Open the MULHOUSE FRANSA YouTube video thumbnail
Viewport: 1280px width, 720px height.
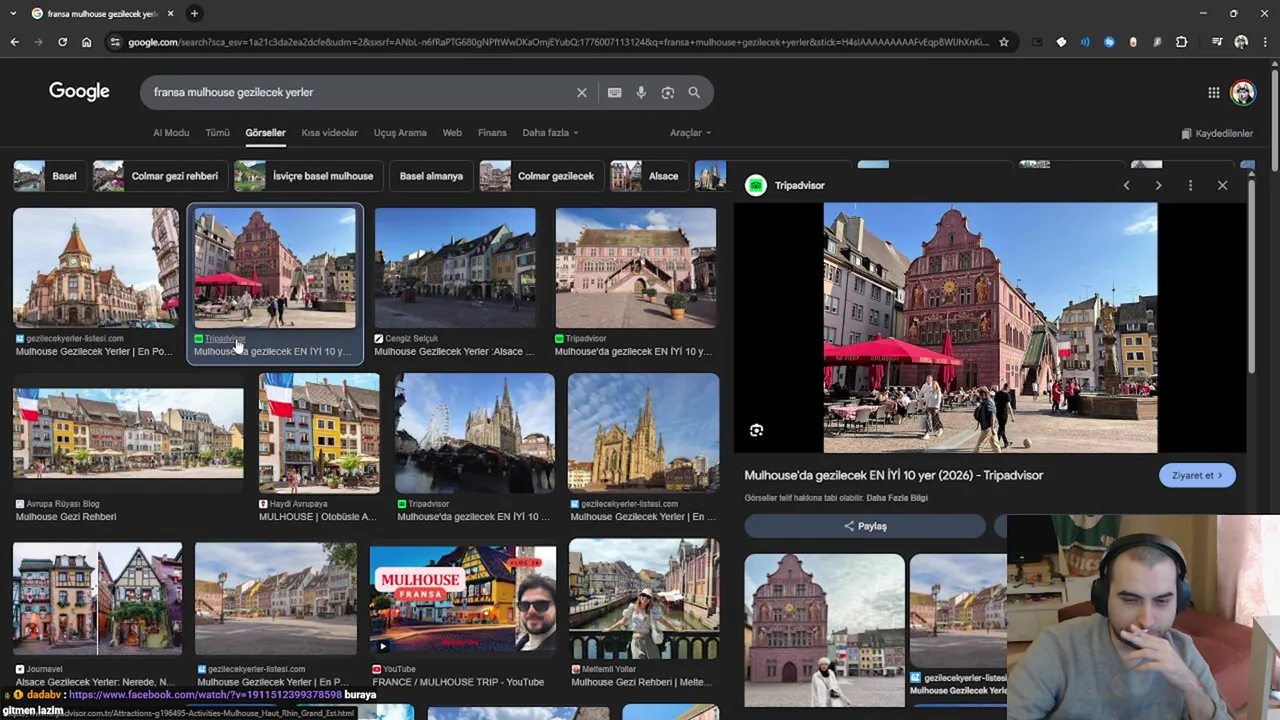click(x=462, y=598)
